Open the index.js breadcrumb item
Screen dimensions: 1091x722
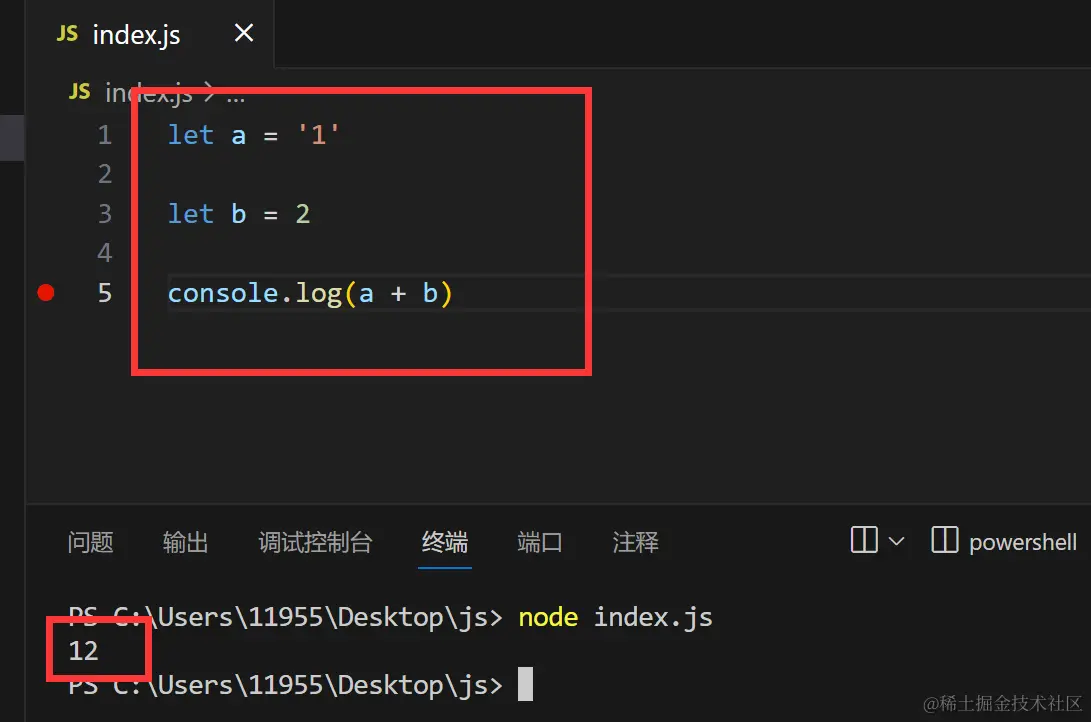pyautogui.click(x=148, y=93)
